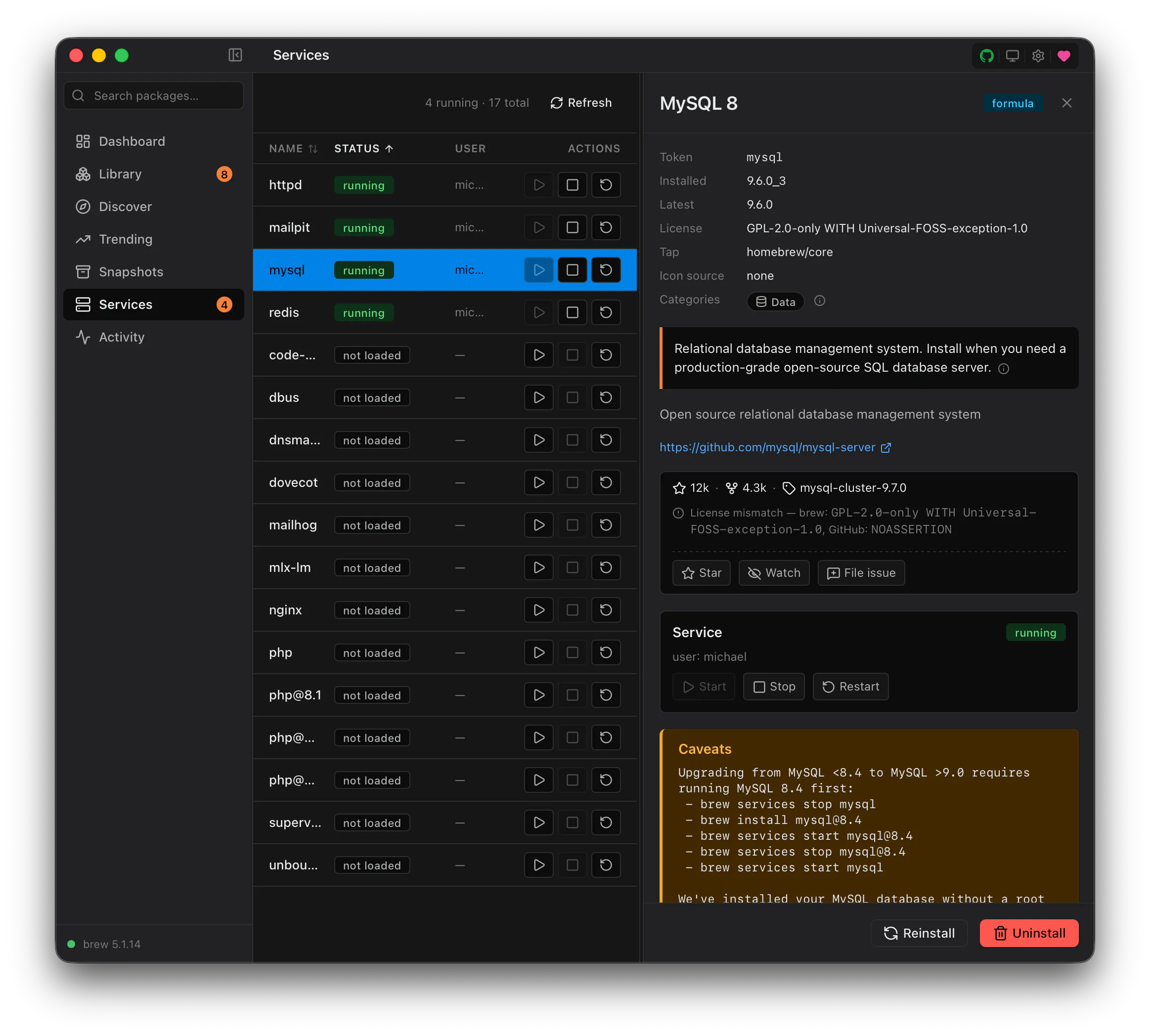Start the code-... service
The width and height of the screenshot is (1150, 1036).
[538, 355]
